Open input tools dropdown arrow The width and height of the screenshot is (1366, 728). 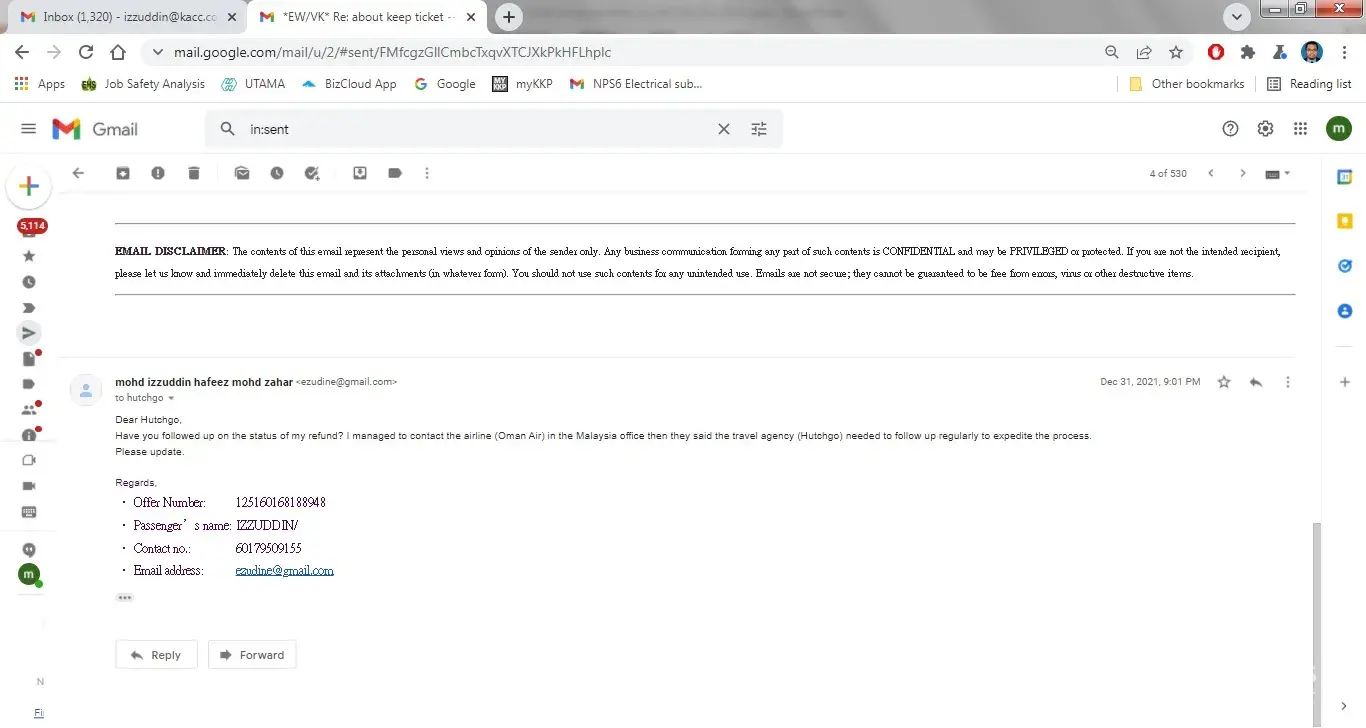(1287, 173)
